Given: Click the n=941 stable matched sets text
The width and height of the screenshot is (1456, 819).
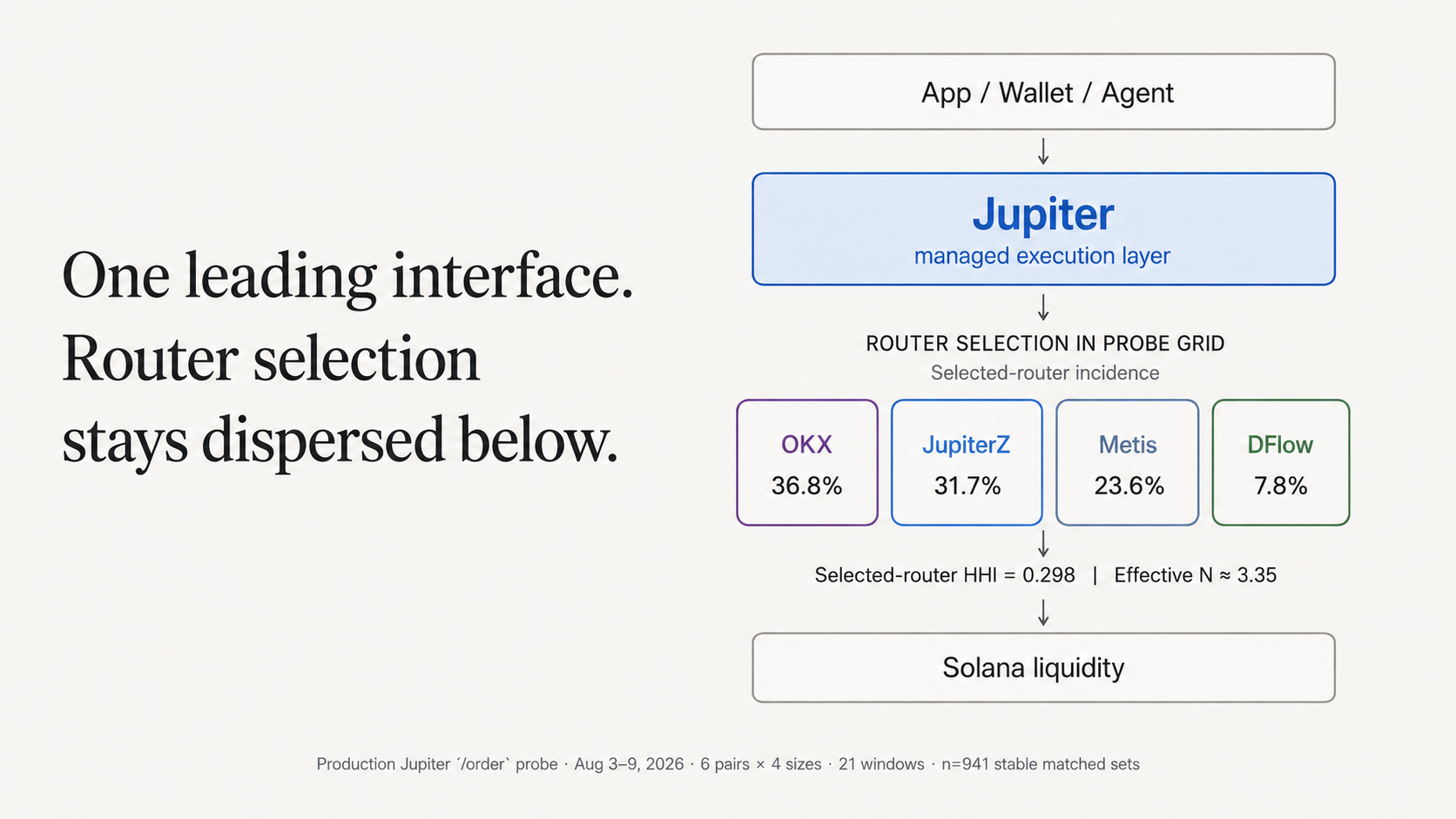Looking at the screenshot, I should click(x=1041, y=764).
